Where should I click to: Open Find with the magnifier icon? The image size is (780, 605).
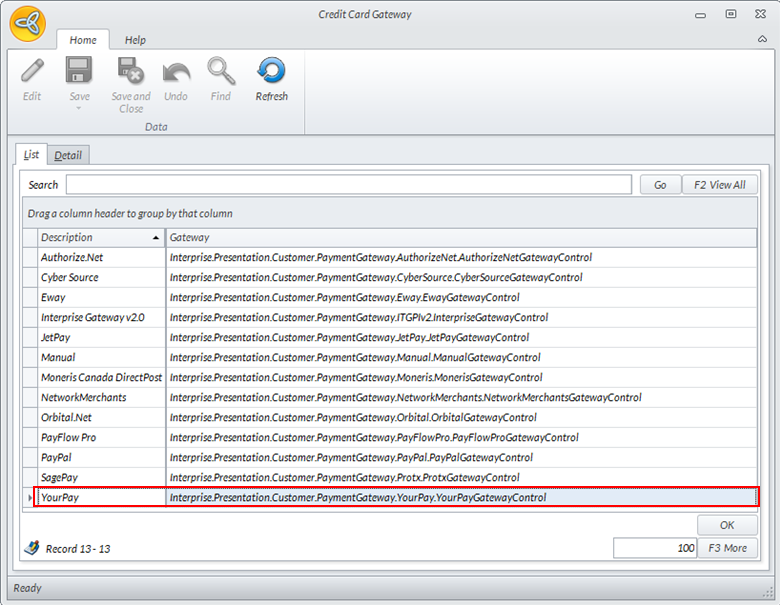[x=220, y=72]
